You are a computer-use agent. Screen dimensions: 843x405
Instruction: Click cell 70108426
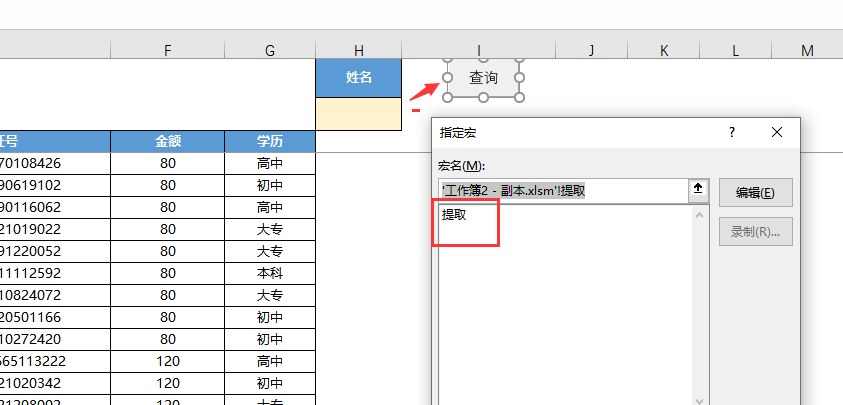click(x=55, y=164)
